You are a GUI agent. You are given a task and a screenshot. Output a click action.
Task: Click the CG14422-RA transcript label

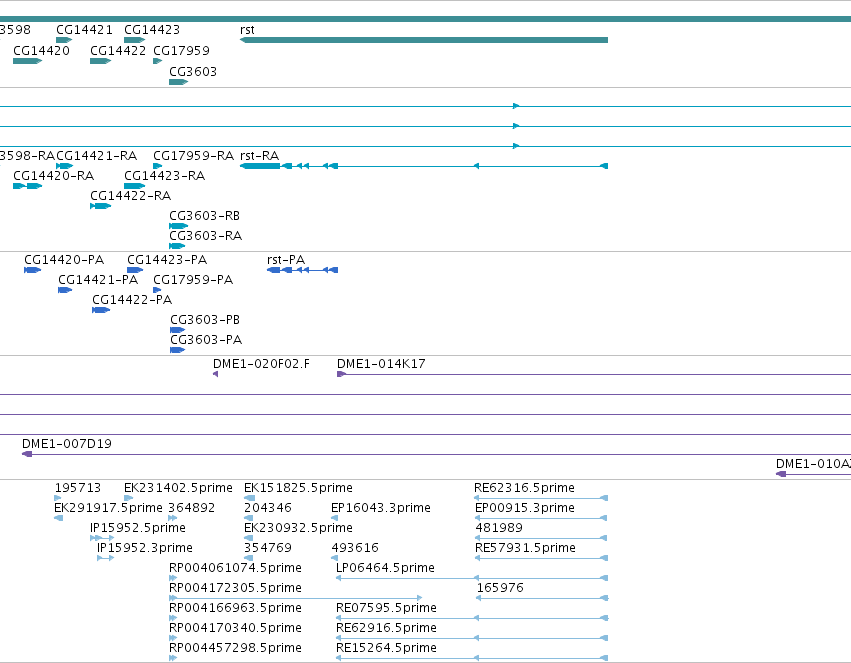tap(130, 196)
